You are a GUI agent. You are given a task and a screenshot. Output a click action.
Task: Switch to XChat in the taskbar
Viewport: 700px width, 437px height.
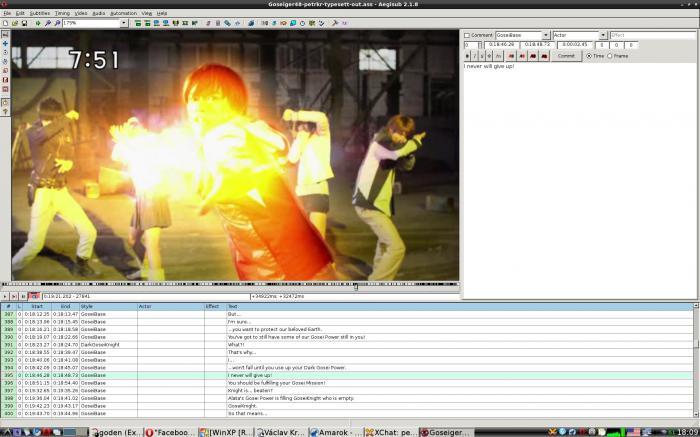tap(391, 432)
